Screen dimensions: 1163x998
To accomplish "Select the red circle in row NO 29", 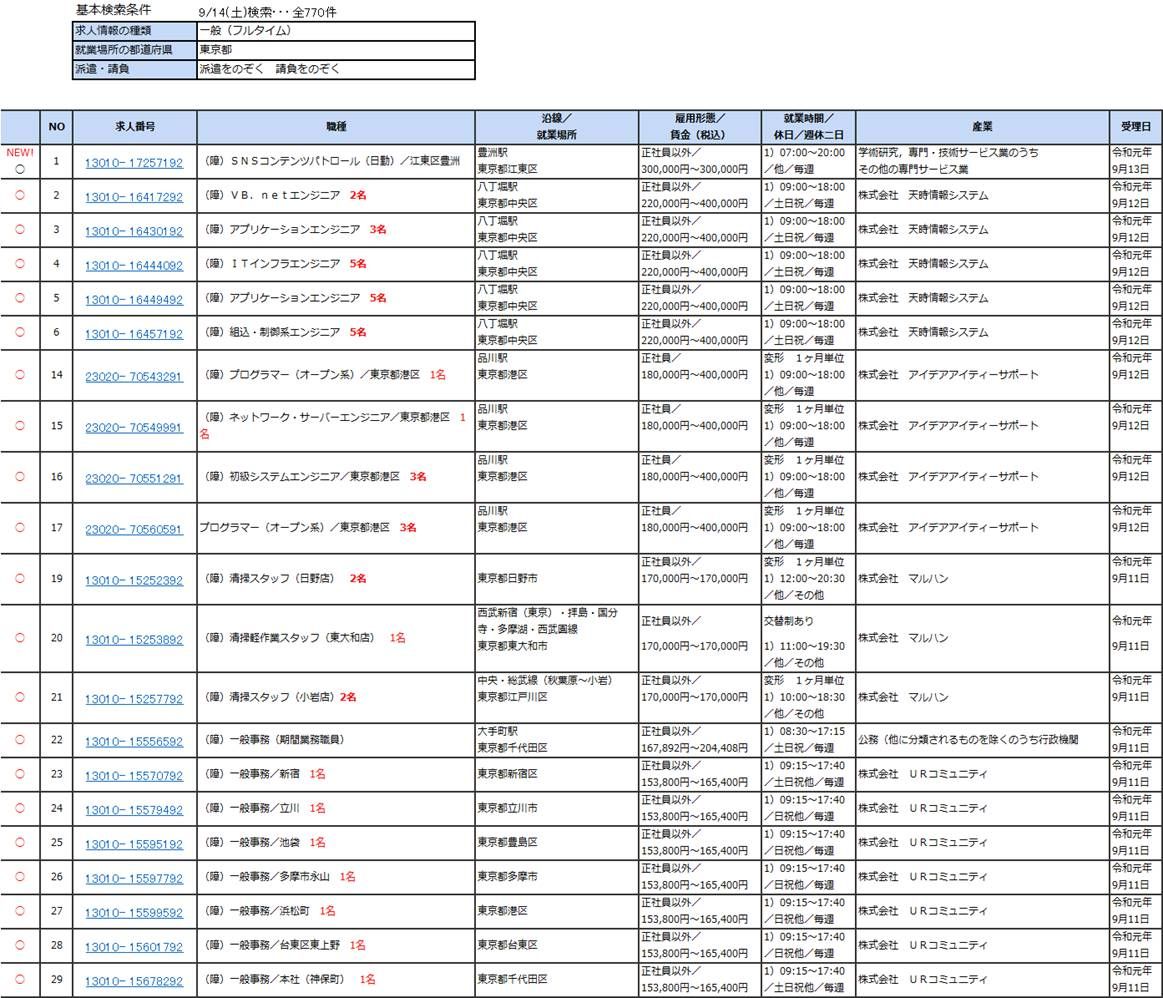I will point(20,979).
